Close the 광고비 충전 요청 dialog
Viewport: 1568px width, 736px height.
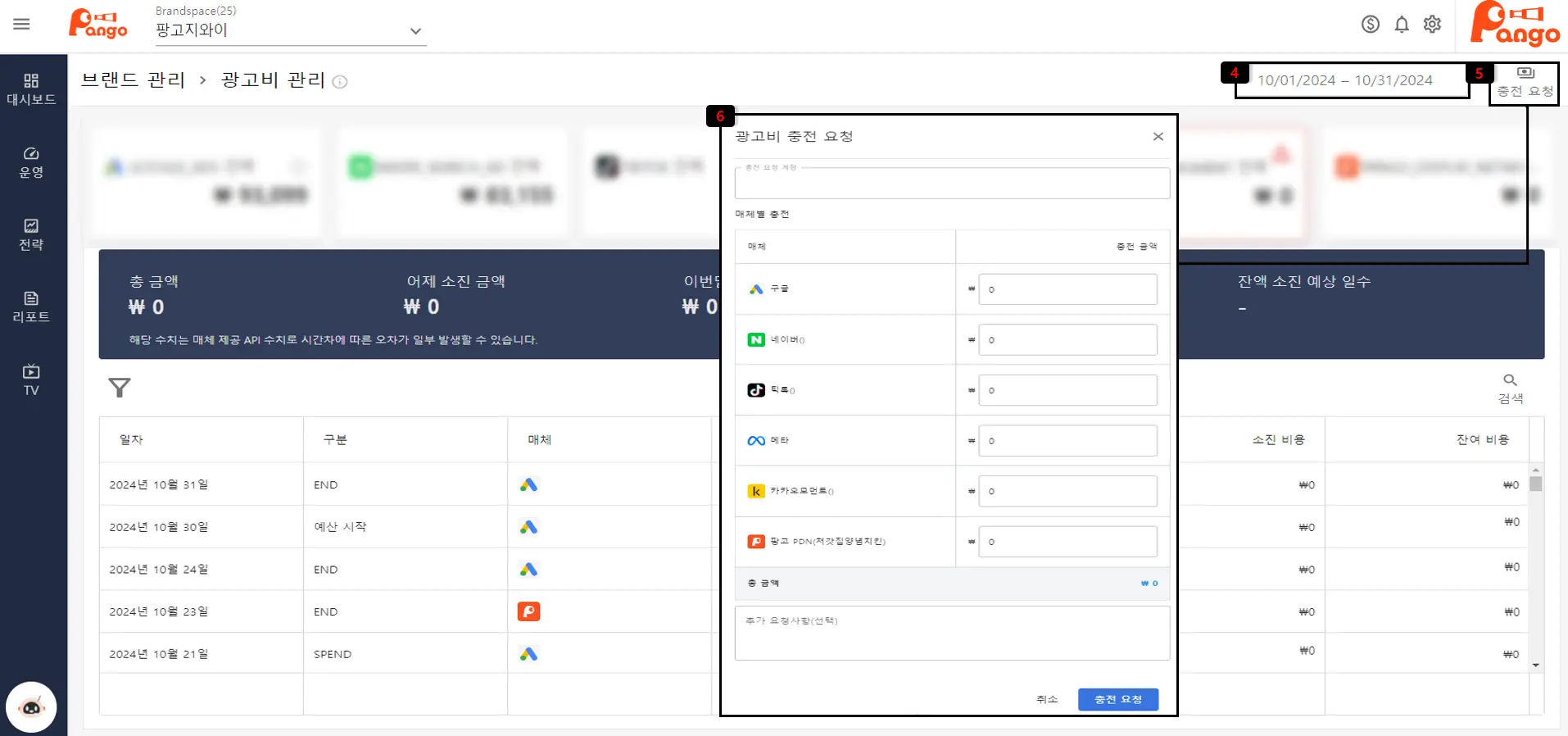coord(1158,137)
